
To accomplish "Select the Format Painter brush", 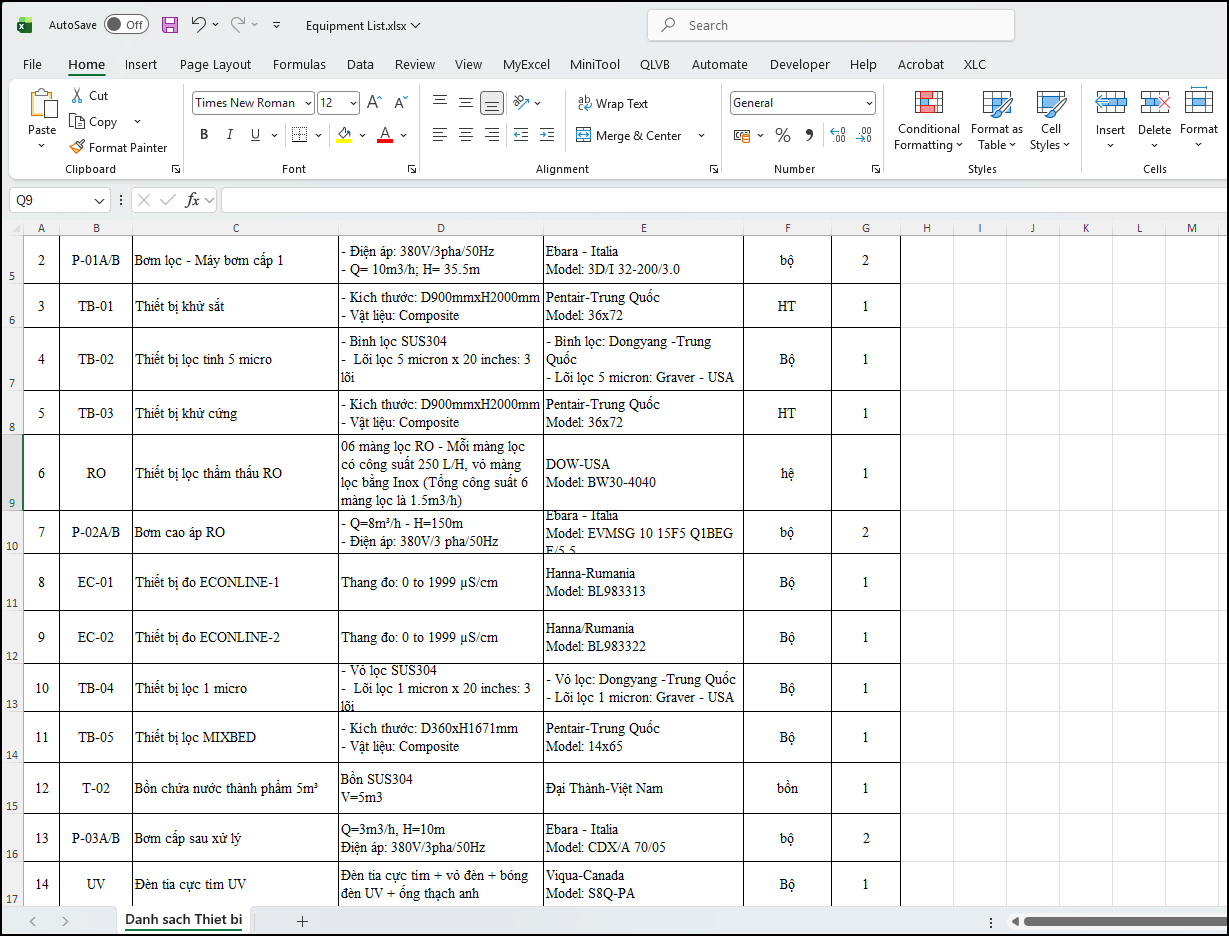I will pos(77,147).
